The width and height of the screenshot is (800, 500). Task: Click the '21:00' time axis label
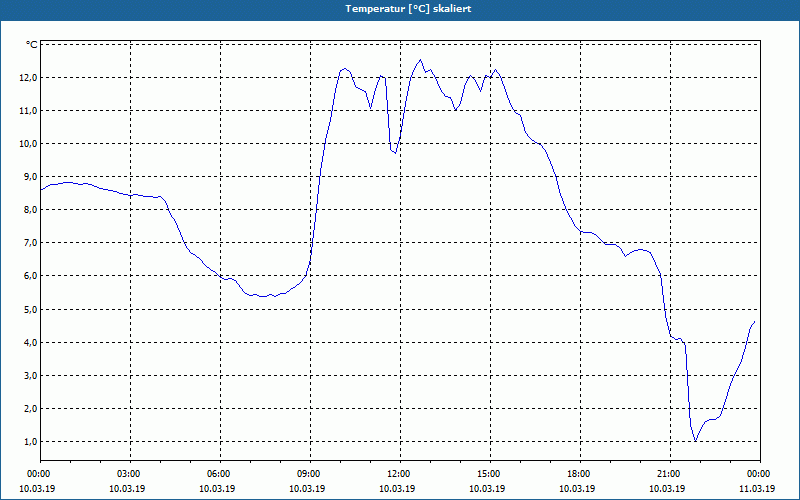[x=670, y=474]
